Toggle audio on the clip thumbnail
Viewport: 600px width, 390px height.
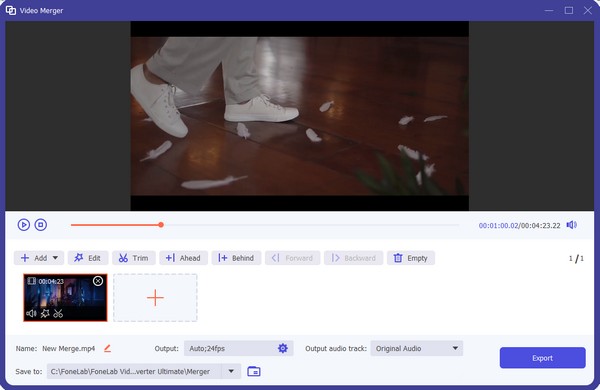[31, 314]
